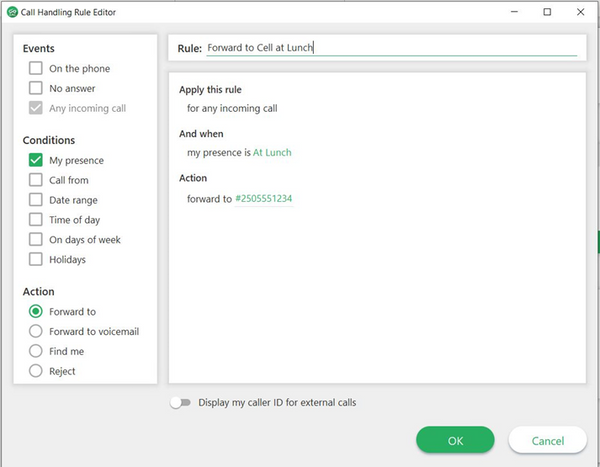Select the Reject action option
This screenshot has width=600, height=467.
point(36,371)
